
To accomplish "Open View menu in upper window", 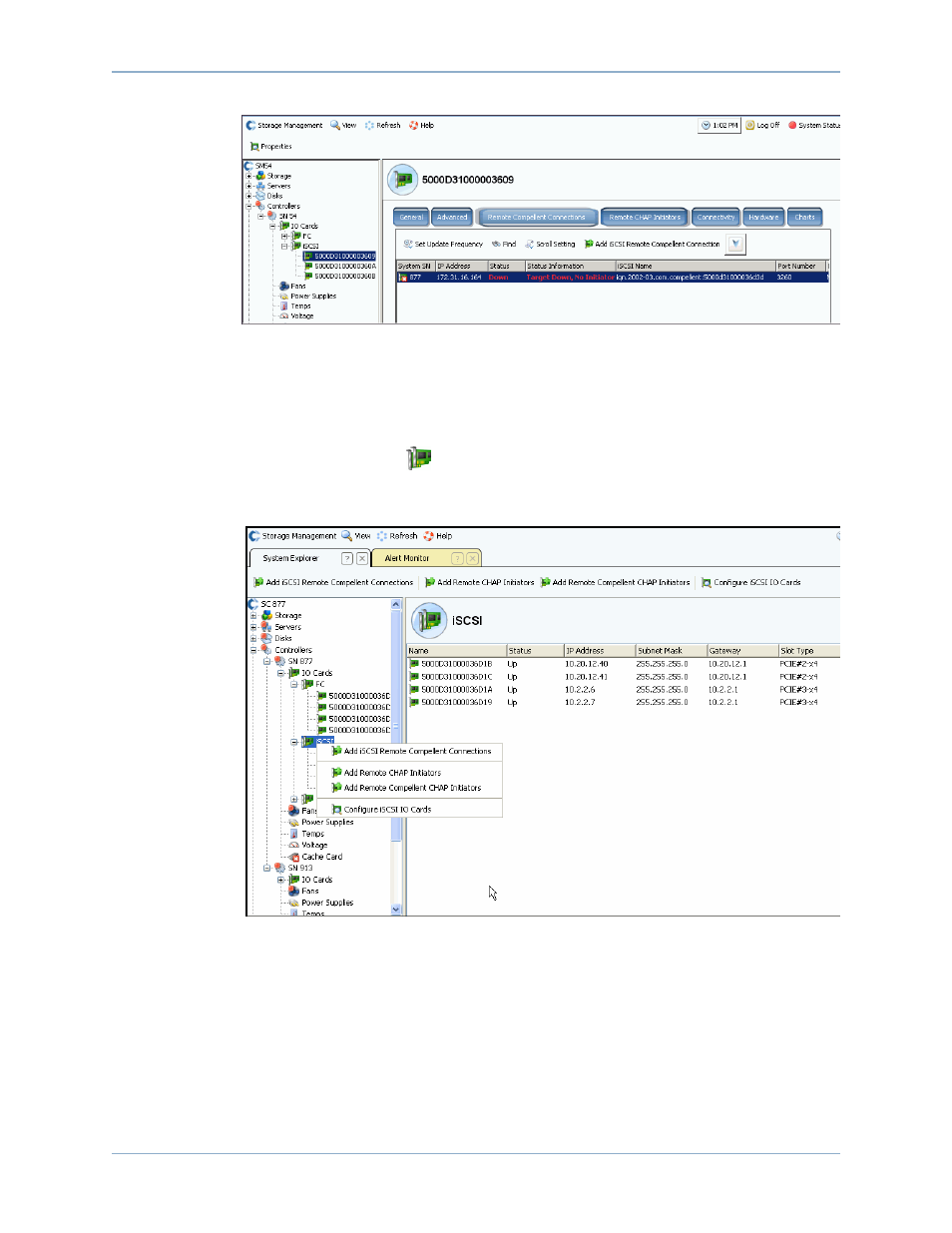I will click(343, 126).
